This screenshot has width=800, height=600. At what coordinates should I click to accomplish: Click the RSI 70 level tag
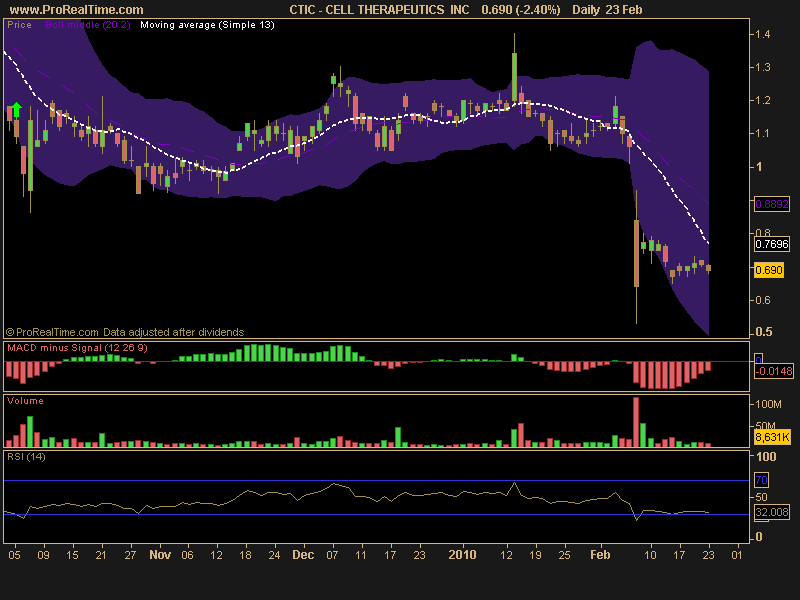point(761,480)
